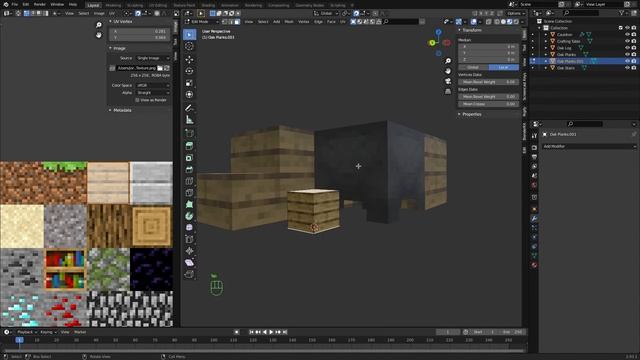Click frame 1 marker on timeline
The height and width of the screenshot is (360, 640).
coord(19,340)
